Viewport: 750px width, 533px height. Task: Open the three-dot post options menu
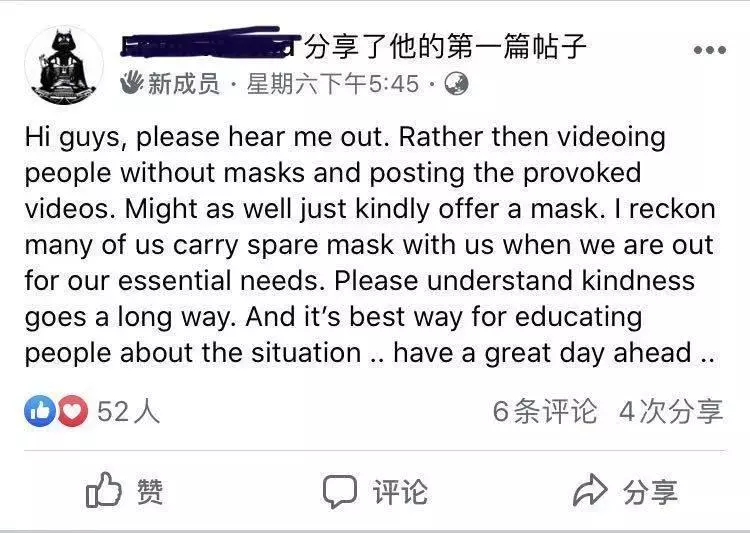coord(710,50)
